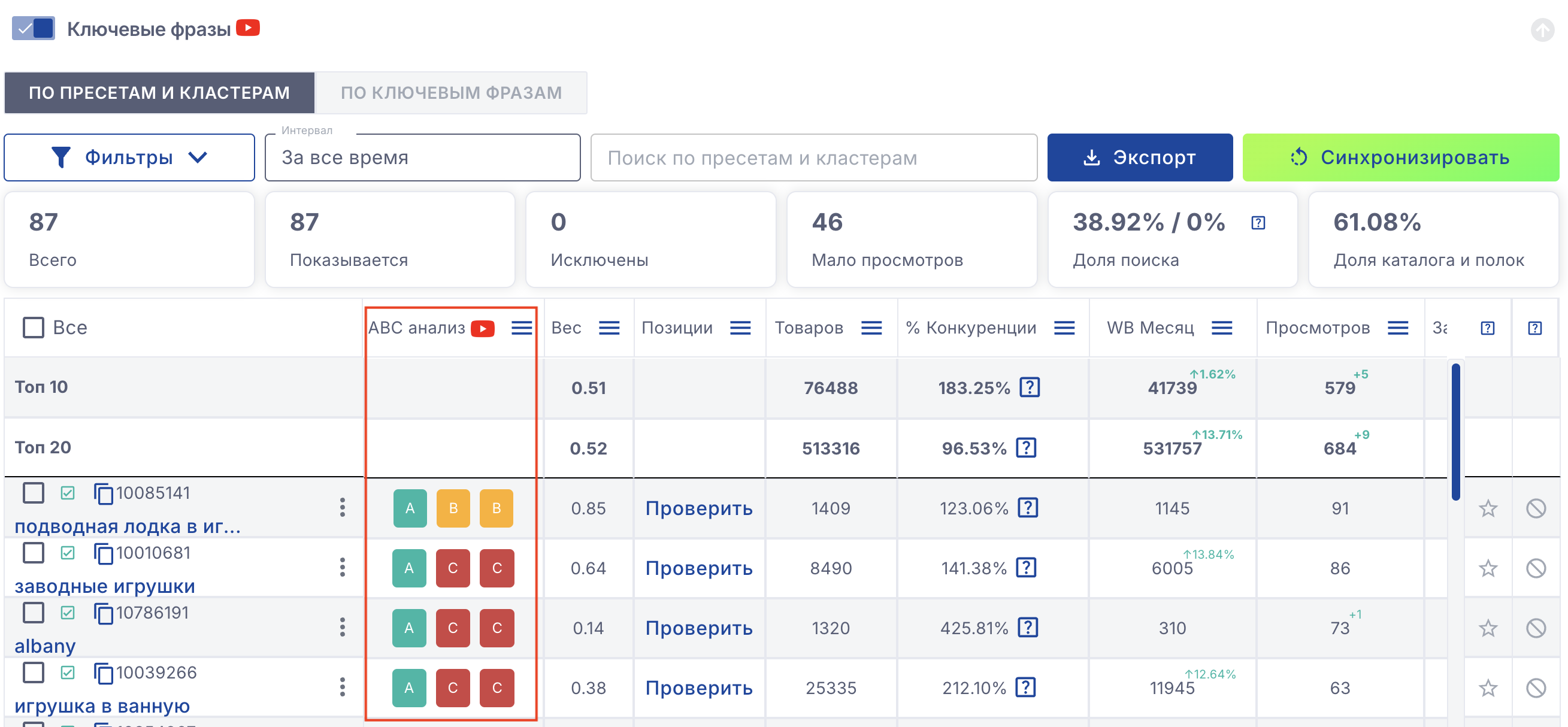This screenshot has height=727, width=1568.
Task: Select По пресетам и кластерам tab
Action: (159, 92)
